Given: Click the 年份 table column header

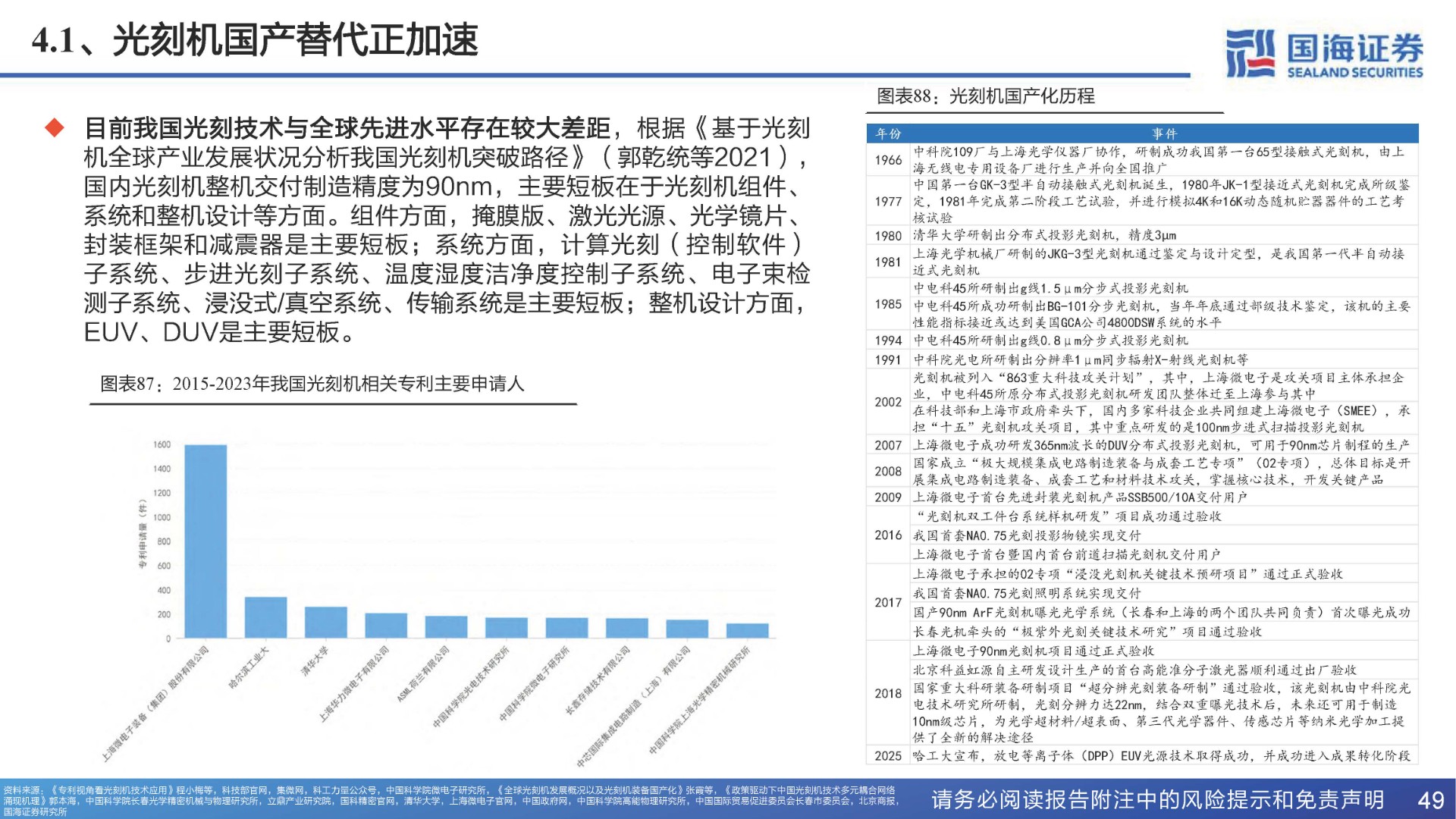Looking at the screenshot, I should click(x=888, y=133).
